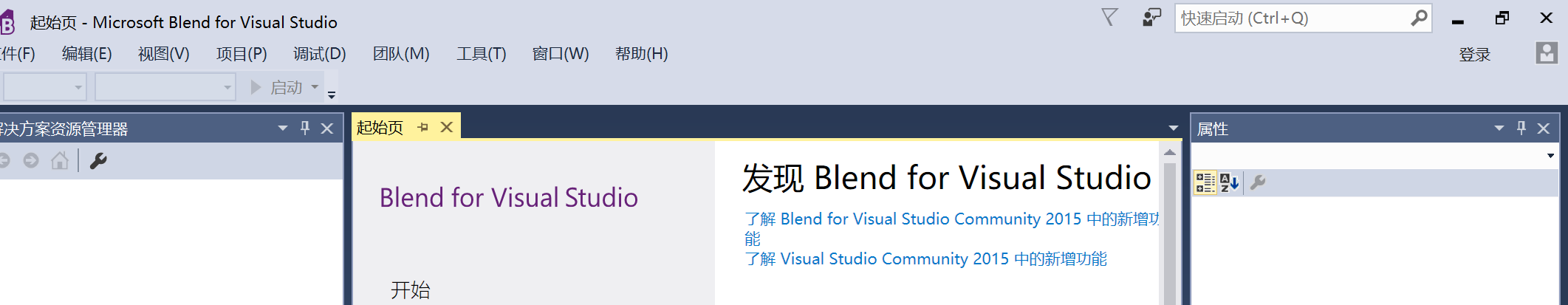
Task: Click the property pages wrench icon
Action: (x=1258, y=182)
